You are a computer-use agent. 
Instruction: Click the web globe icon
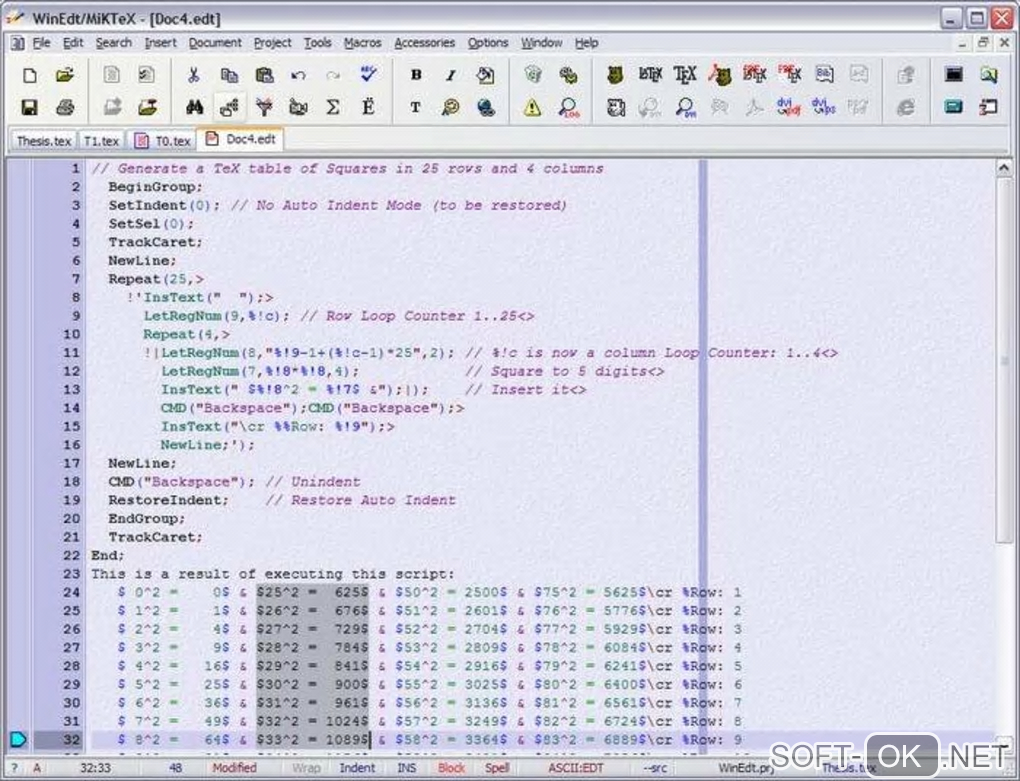485,107
